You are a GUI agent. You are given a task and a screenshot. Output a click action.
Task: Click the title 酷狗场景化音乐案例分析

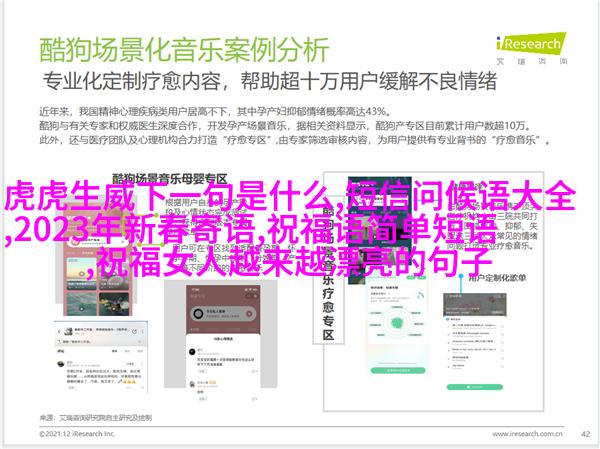coord(184,49)
